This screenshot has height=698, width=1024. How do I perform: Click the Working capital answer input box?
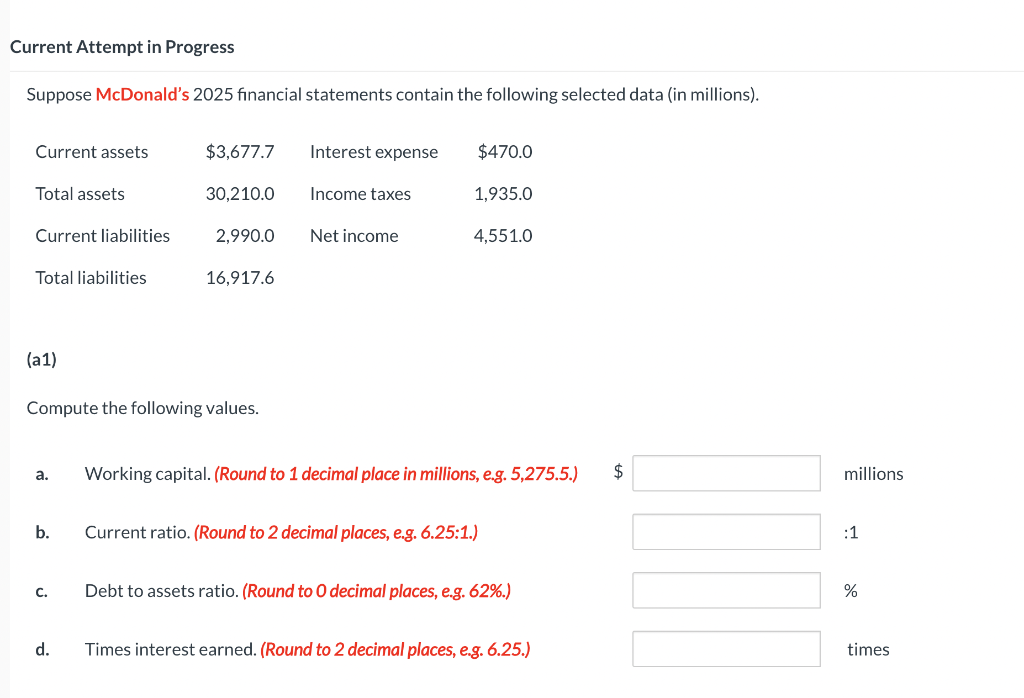[726, 473]
